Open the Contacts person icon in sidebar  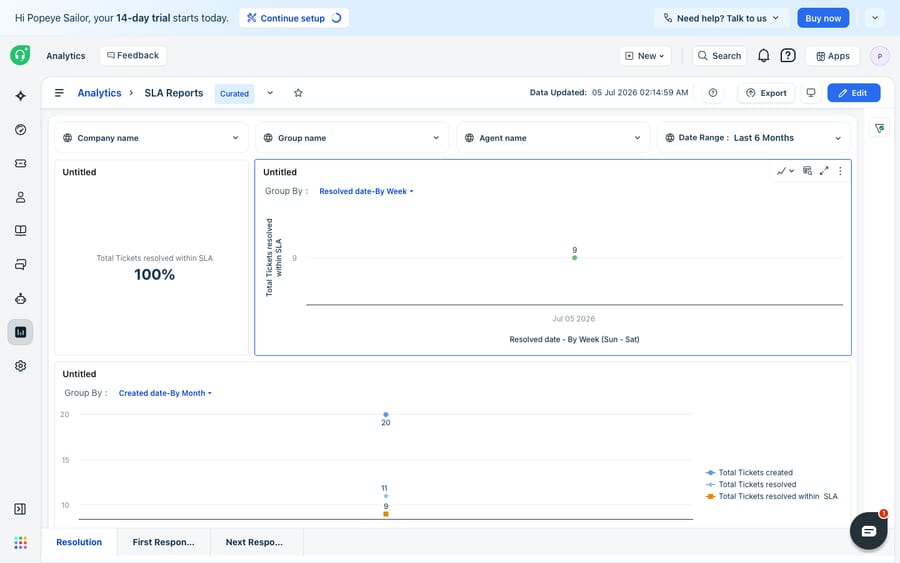pyautogui.click(x=21, y=197)
